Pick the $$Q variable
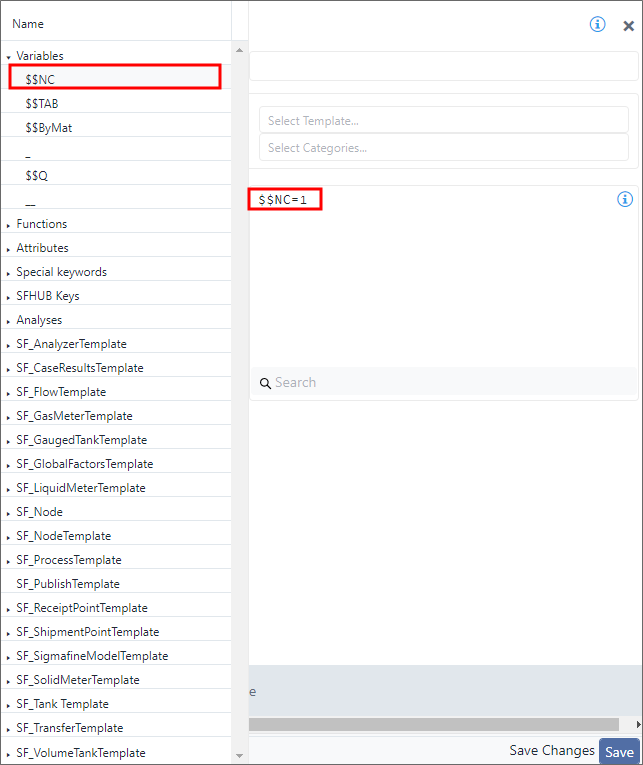 [x=36, y=176]
